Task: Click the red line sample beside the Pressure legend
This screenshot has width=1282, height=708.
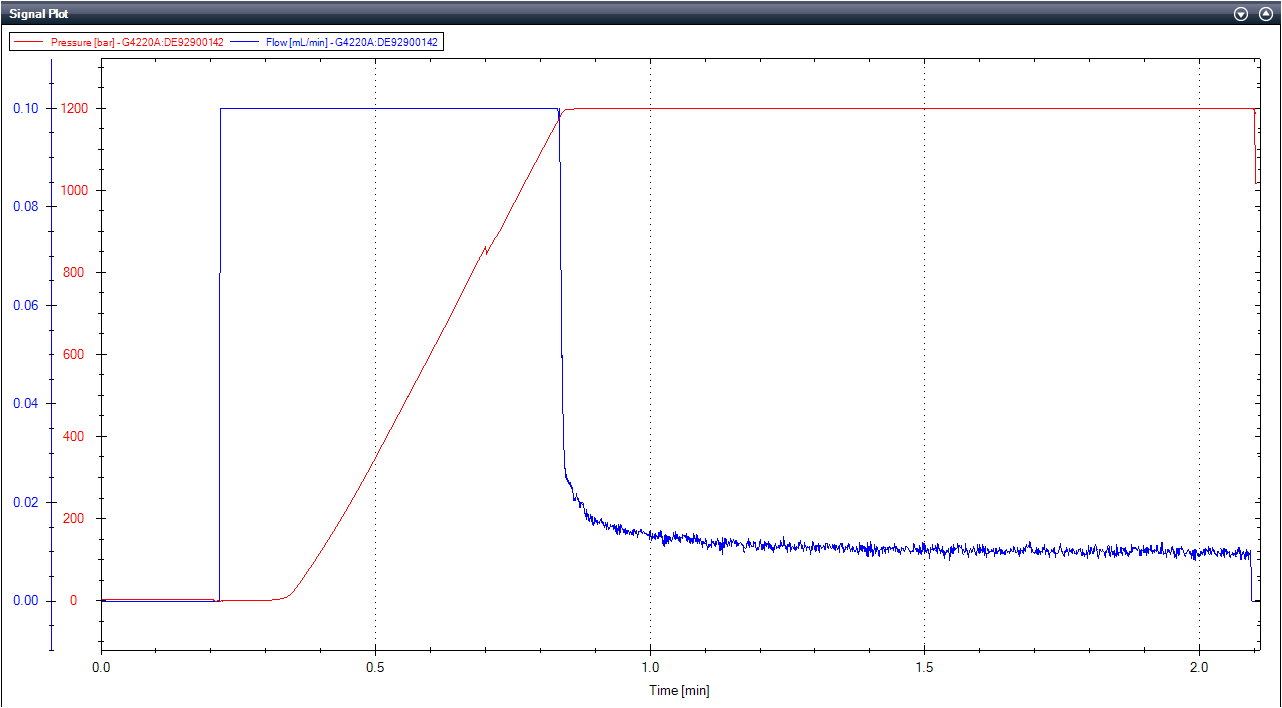Action: coord(28,42)
